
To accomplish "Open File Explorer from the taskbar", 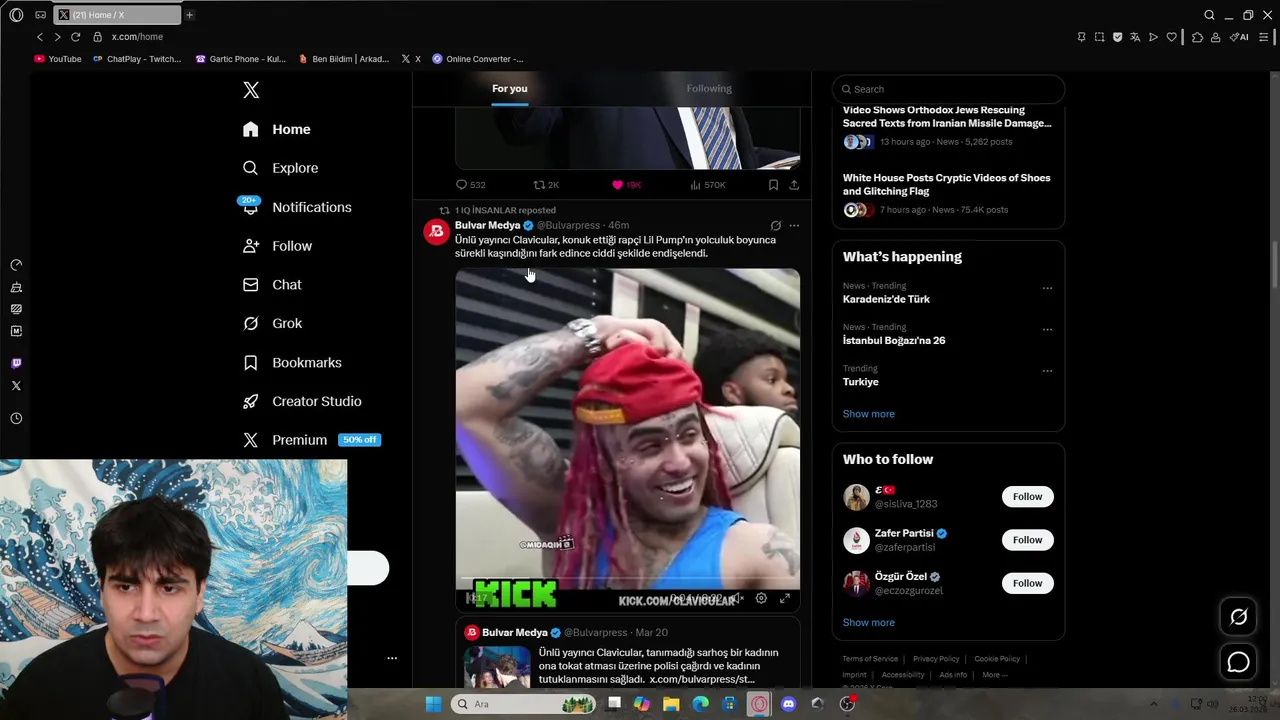I will point(671,704).
